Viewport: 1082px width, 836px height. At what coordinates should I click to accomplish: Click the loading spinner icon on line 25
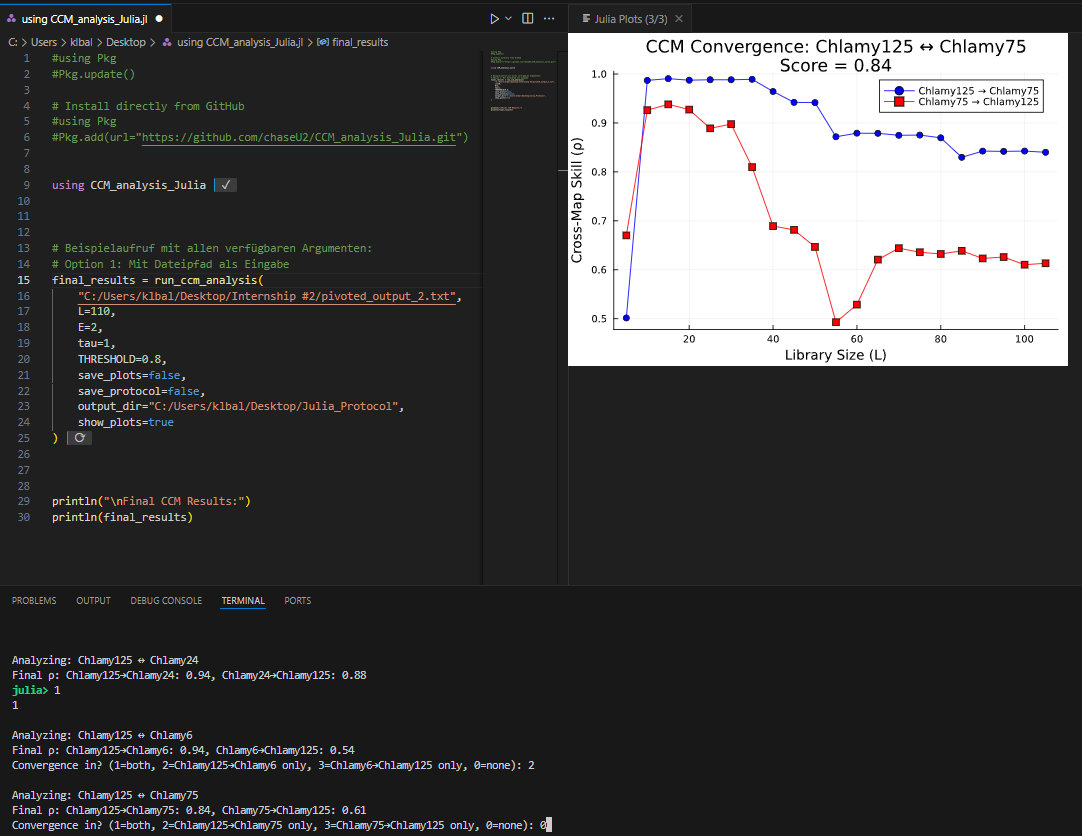(x=79, y=438)
